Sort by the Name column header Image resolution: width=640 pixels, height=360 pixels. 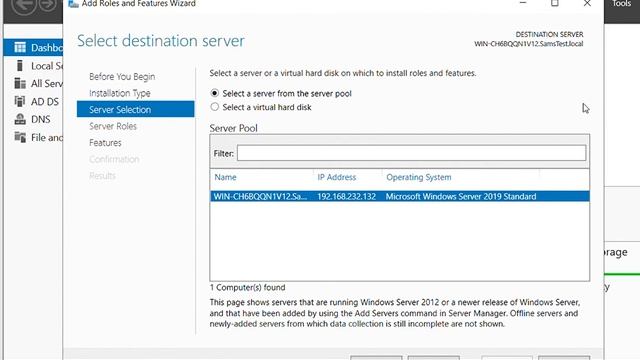click(x=225, y=177)
